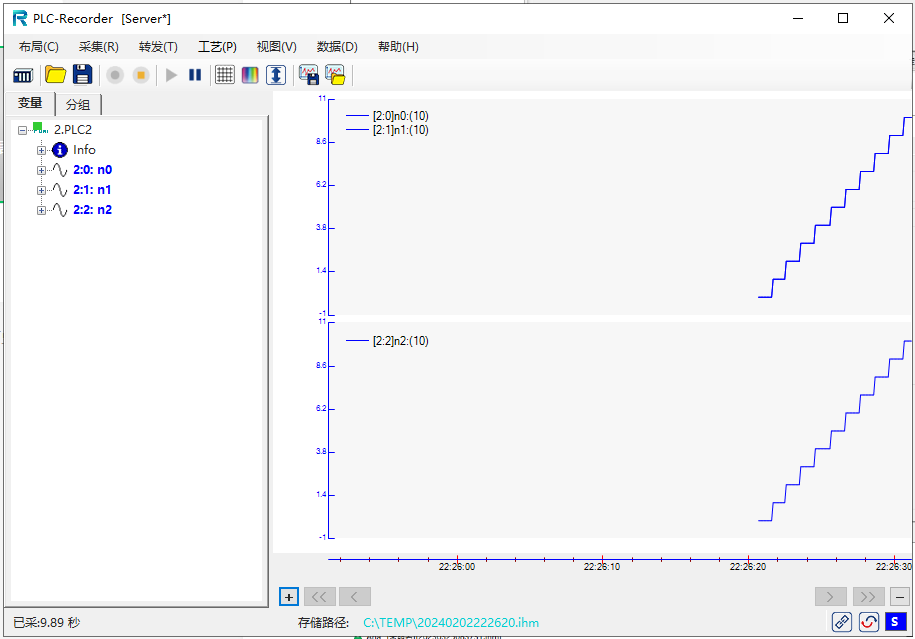Save with the blue floppy disk icon
Image resolution: width=915 pixels, height=639 pixels.
[x=82, y=75]
